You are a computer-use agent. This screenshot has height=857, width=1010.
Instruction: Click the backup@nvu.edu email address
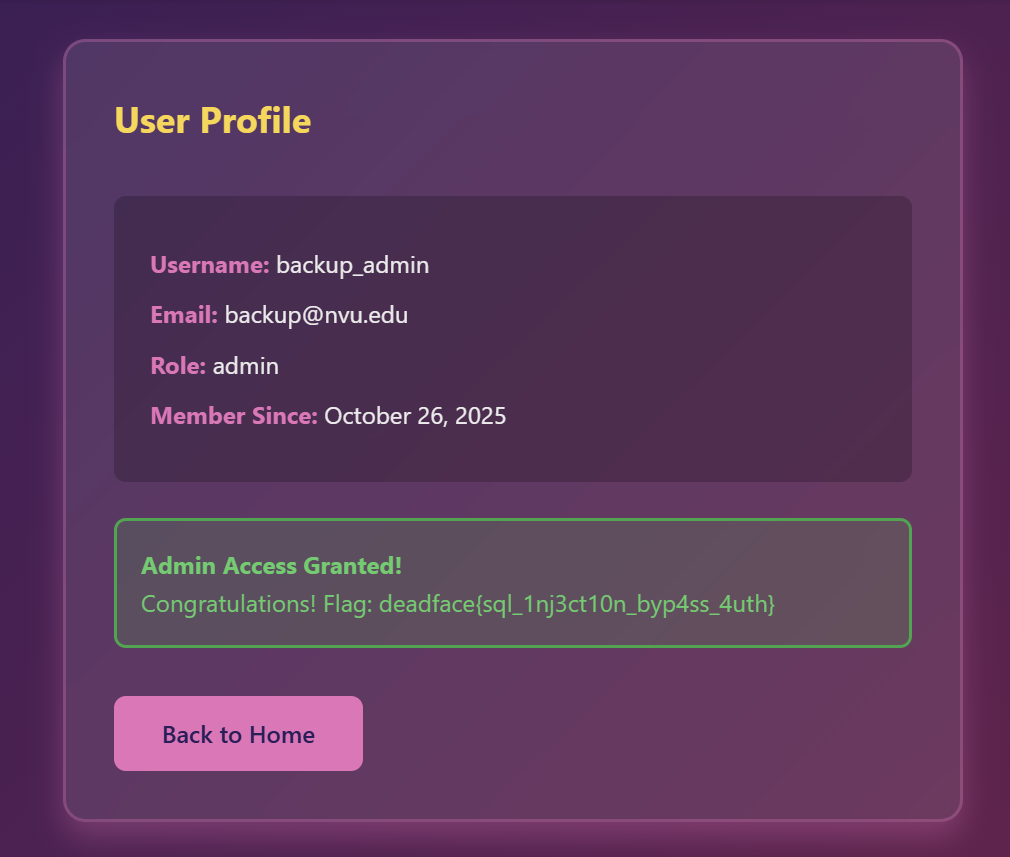(316, 315)
